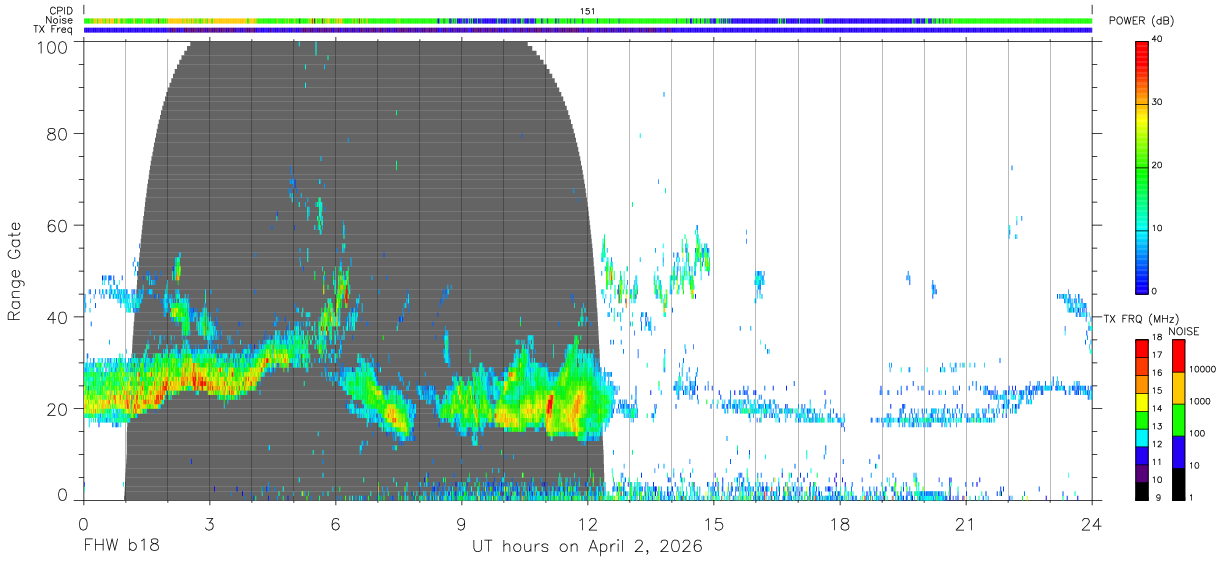Click the 40 tick on Range Gate axis
1228x567 pixels.
pos(58,317)
